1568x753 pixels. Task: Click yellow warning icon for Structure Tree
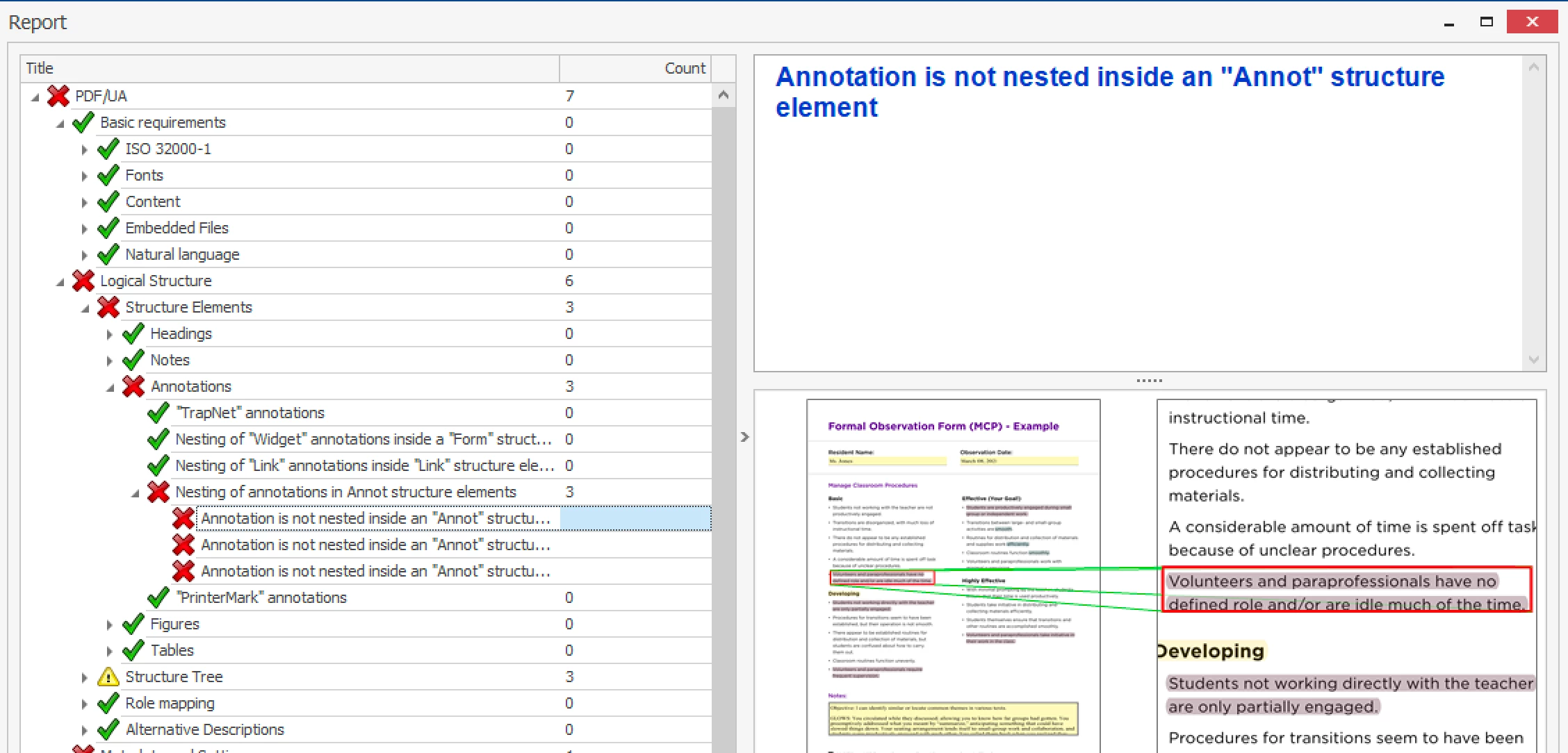(x=108, y=677)
